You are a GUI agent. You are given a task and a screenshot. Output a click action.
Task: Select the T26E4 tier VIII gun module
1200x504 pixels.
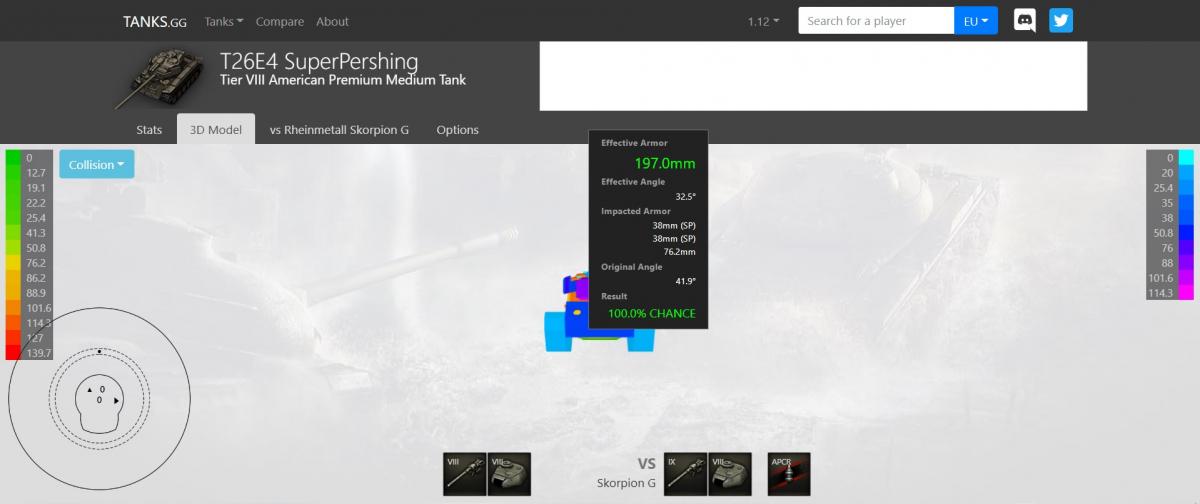pos(465,474)
